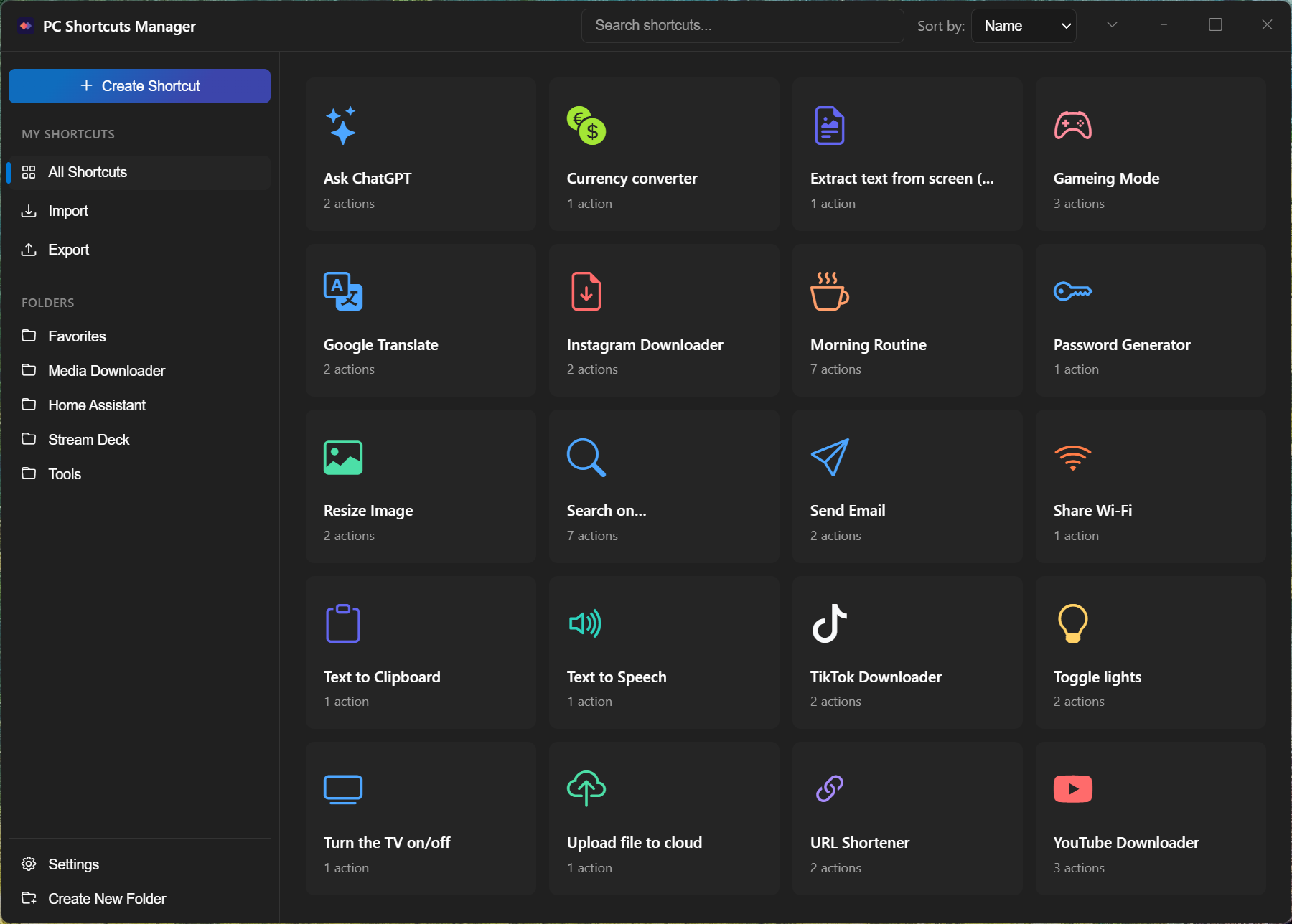Click the Password Generator key icon
Image resolution: width=1292 pixels, height=924 pixels.
click(x=1072, y=291)
